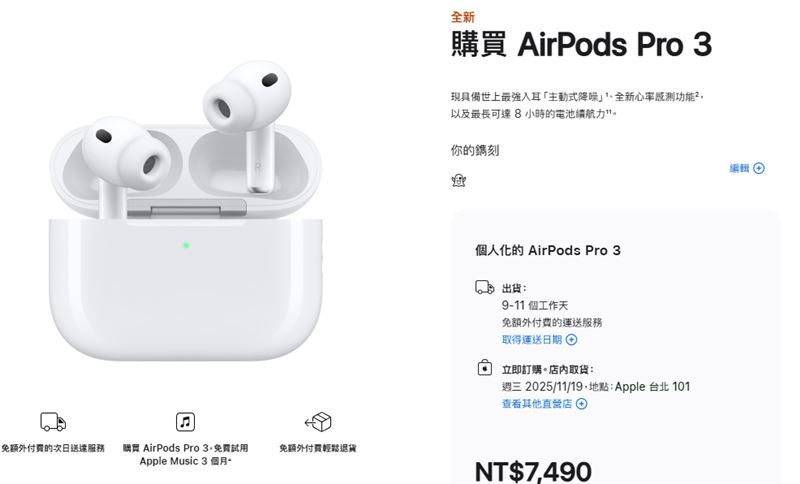Click the ghost emoji engraving preview

click(459, 181)
